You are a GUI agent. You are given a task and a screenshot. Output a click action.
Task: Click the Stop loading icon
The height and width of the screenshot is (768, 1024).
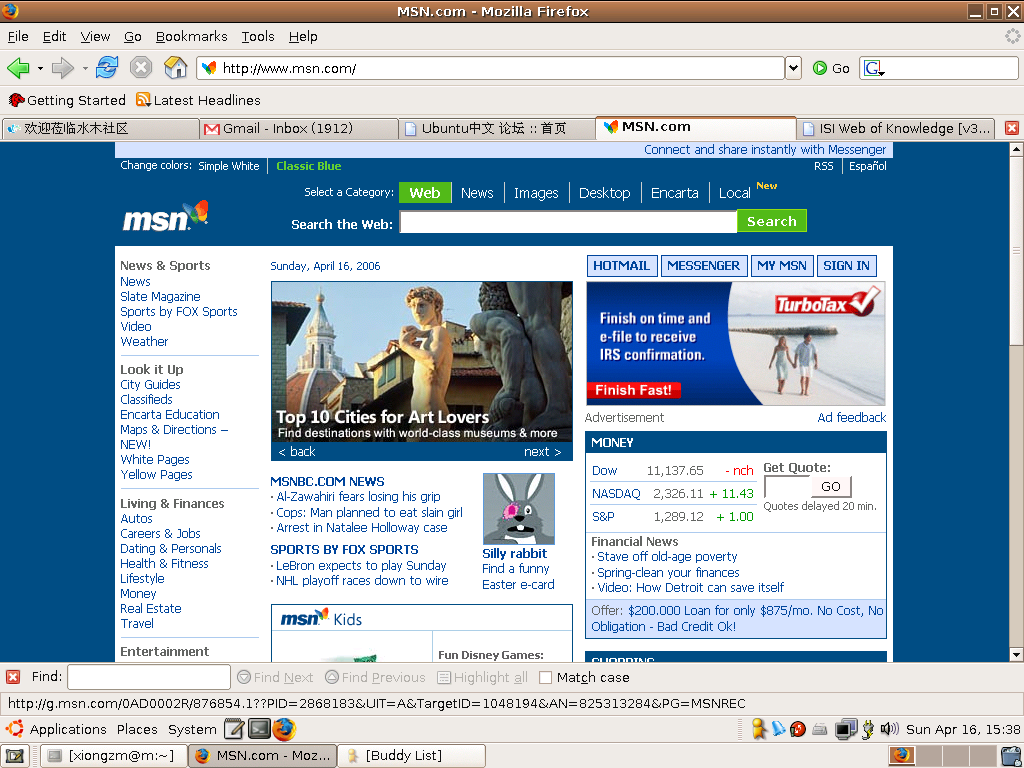tap(140, 67)
